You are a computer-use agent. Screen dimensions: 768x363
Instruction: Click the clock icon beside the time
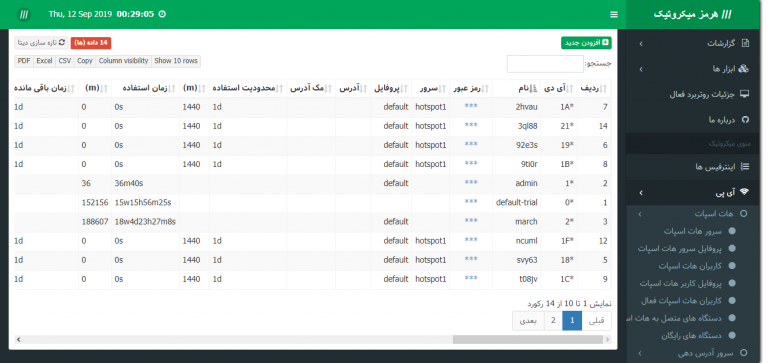(163, 14)
